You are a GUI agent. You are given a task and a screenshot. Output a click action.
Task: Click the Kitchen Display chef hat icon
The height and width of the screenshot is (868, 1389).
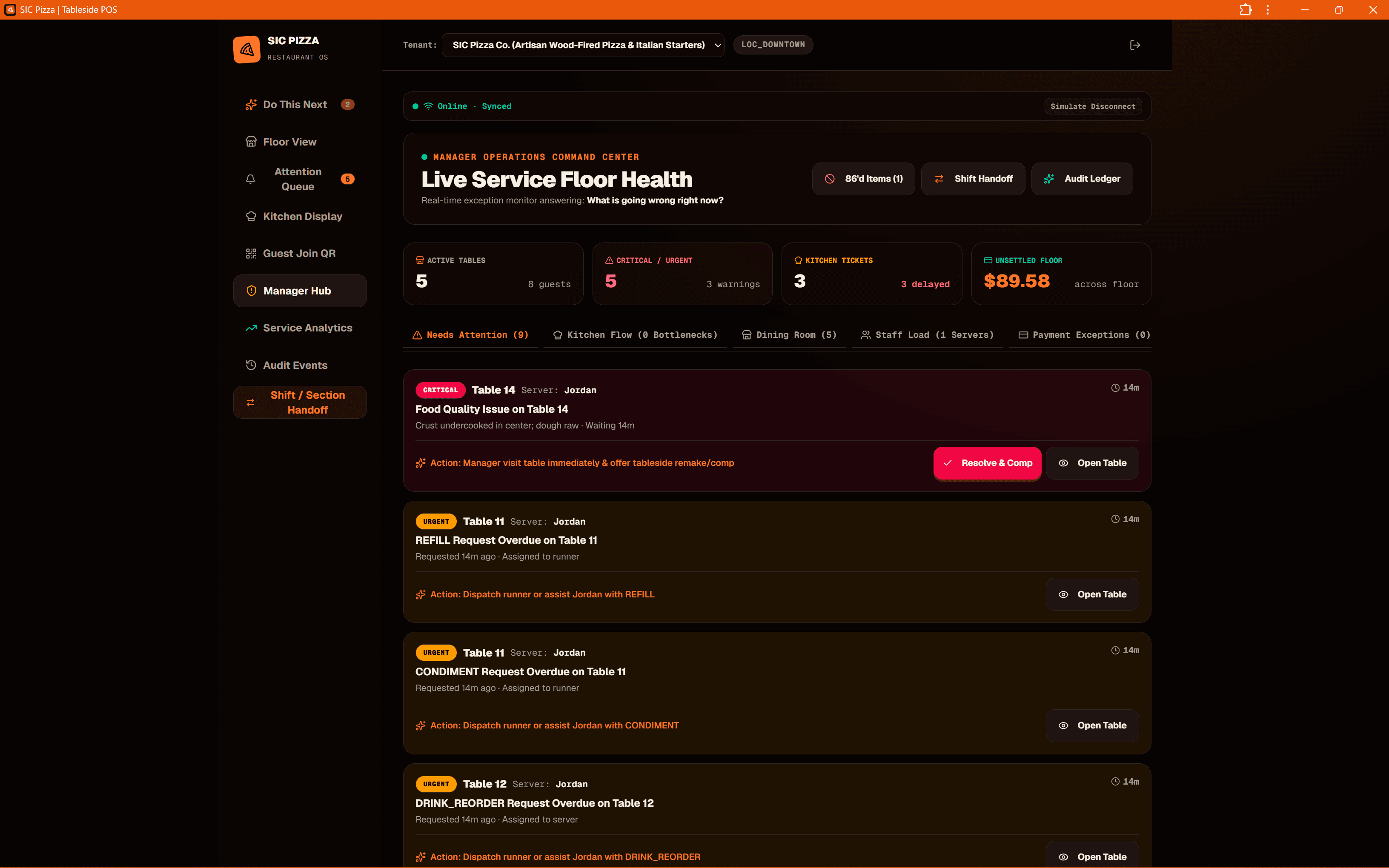251,217
